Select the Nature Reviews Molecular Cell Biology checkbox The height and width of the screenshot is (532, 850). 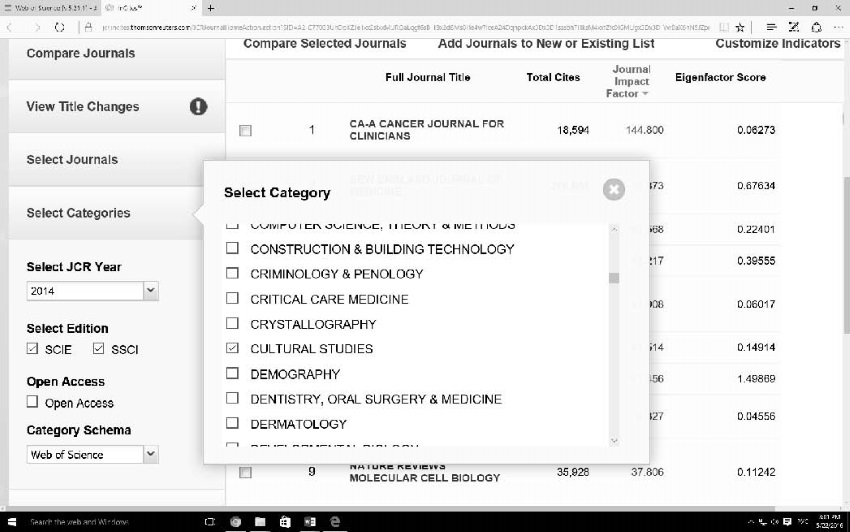(x=246, y=472)
